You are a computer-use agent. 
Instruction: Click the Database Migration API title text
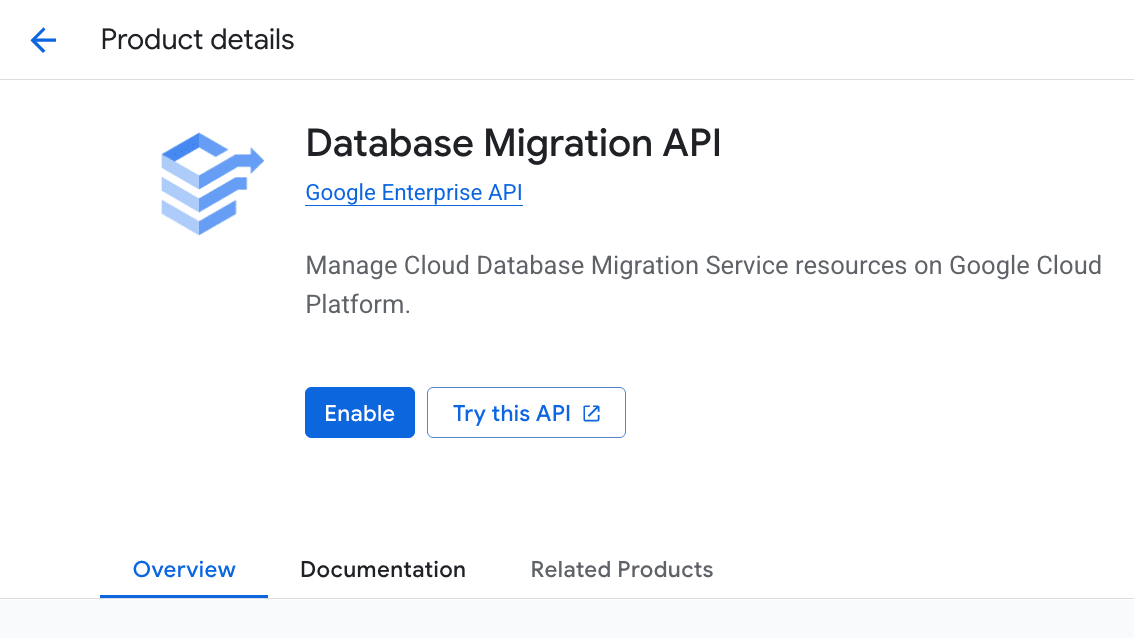tap(513, 143)
